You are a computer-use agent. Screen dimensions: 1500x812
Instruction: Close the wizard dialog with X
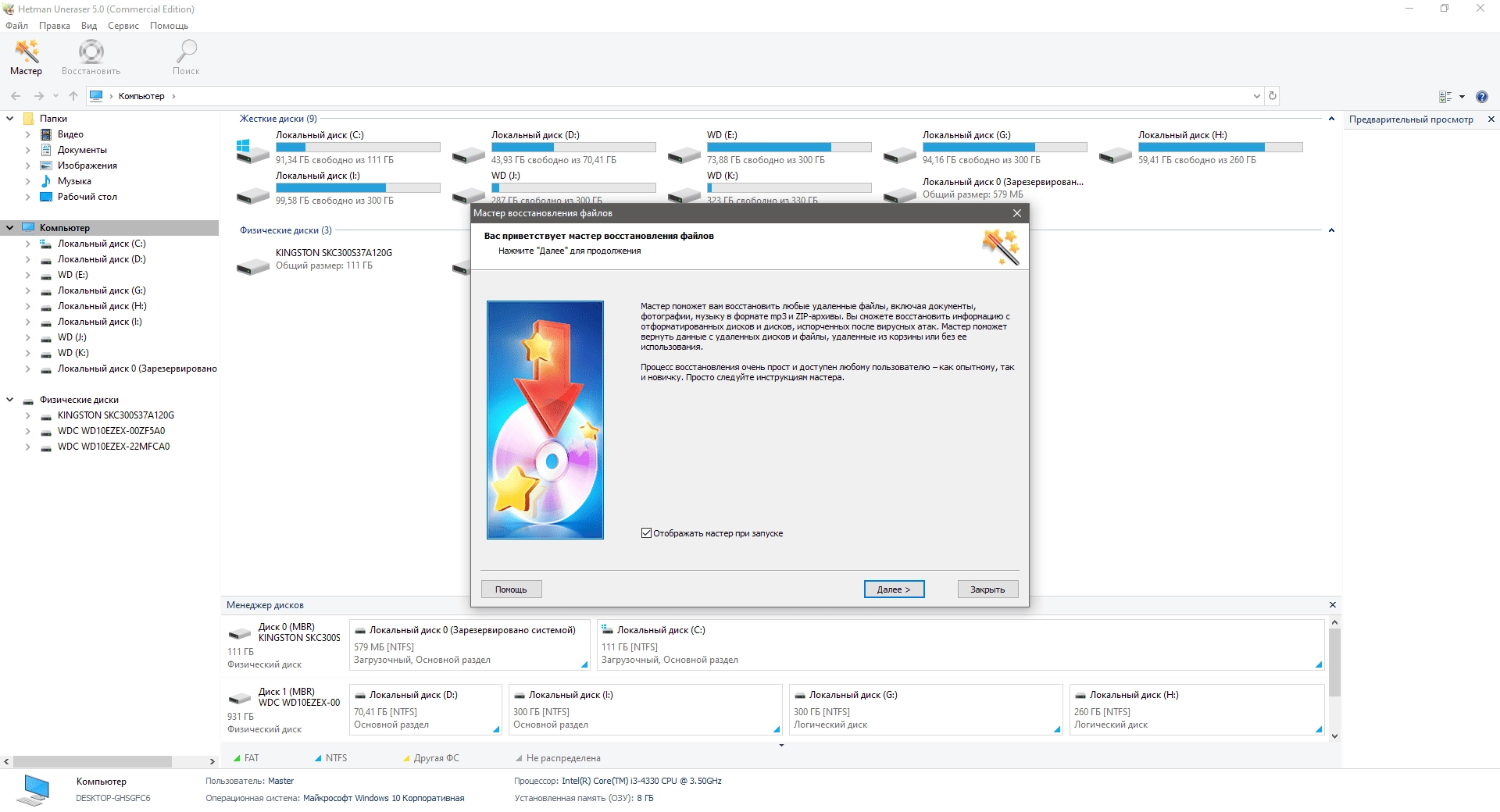pos(1016,213)
